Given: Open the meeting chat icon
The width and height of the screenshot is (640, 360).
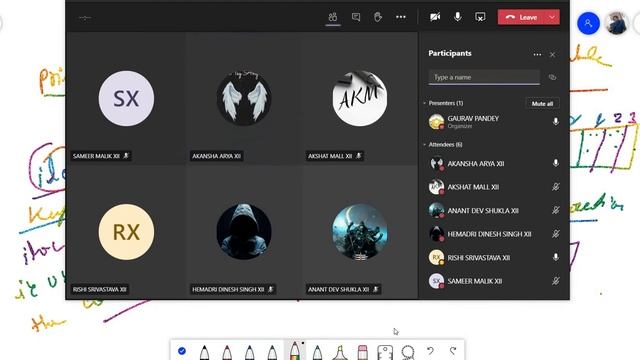Looking at the screenshot, I should click(356, 17).
